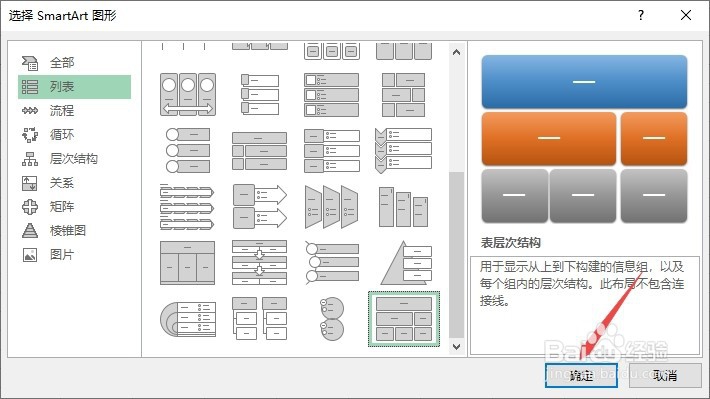Select the highlighted table hierarchy layout

(404, 319)
